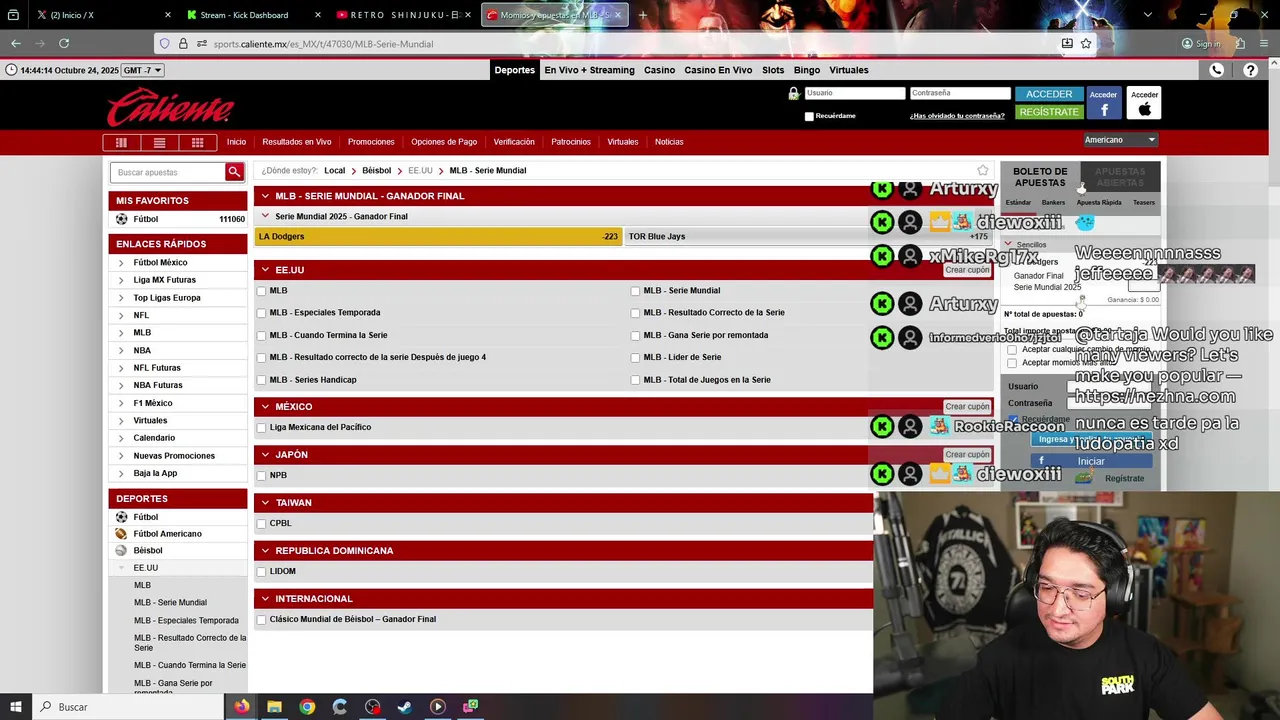Go back using the browser back arrow
Viewport: 1280px width, 720px height.
click(16, 43)
